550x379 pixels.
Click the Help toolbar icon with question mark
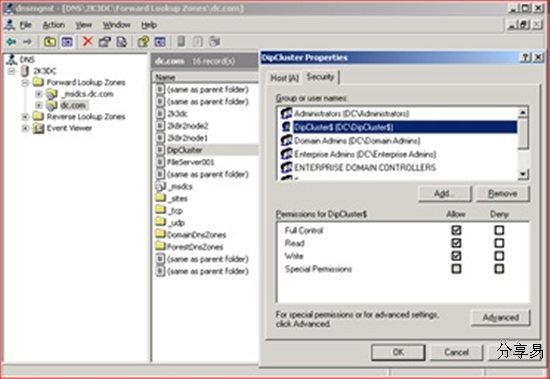click(143, 42)
